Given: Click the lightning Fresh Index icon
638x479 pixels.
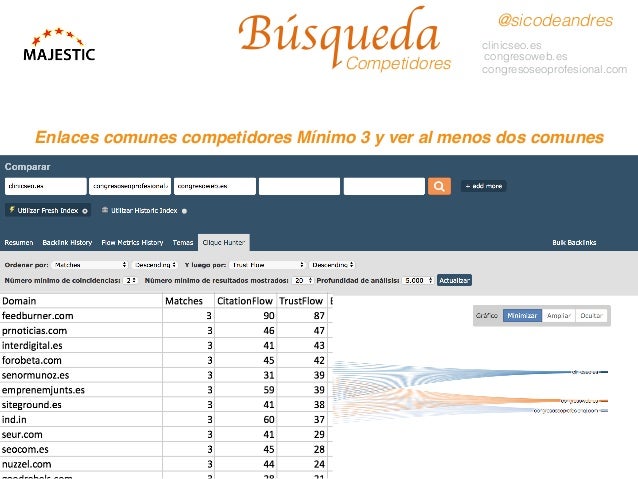Looking at the screenshot, I should [12, 210].
